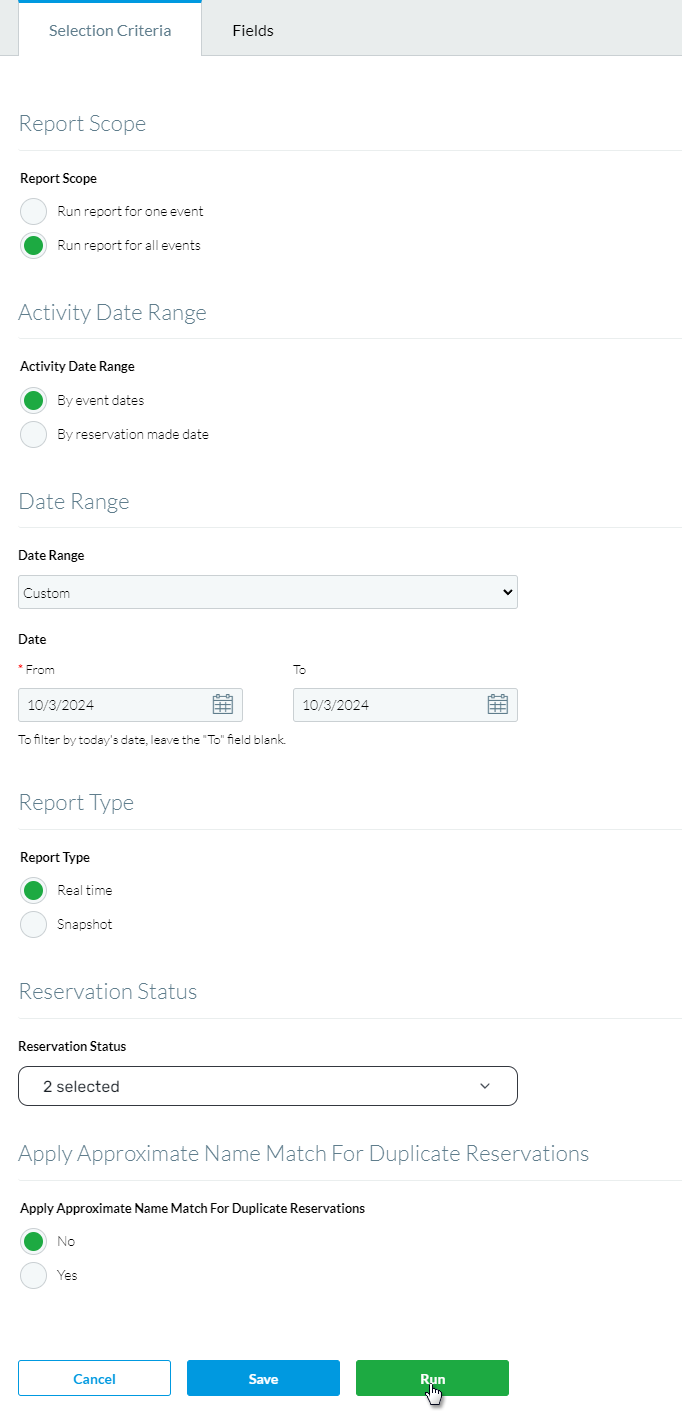Image resolution: width=682 pixels, height=1417 pixels.
Task: Save the report settings
Action: click(x=262, y=1378)
